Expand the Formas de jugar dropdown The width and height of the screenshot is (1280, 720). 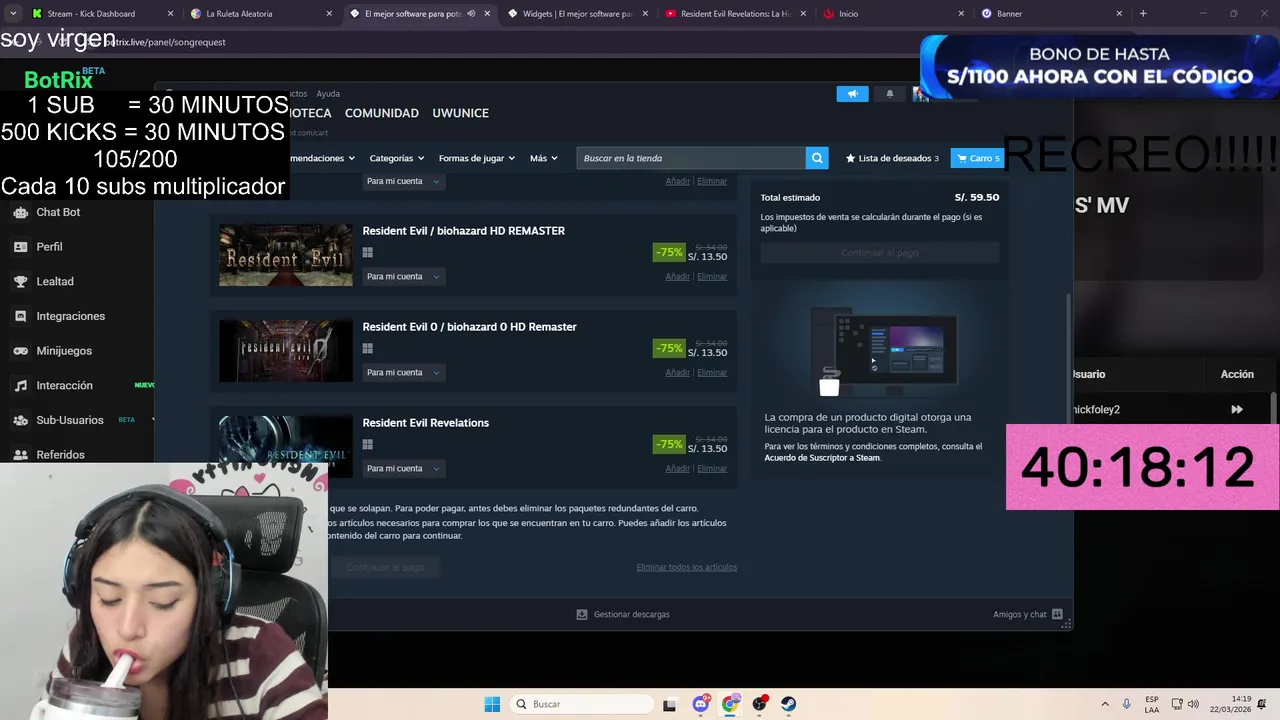click(476, 158)
